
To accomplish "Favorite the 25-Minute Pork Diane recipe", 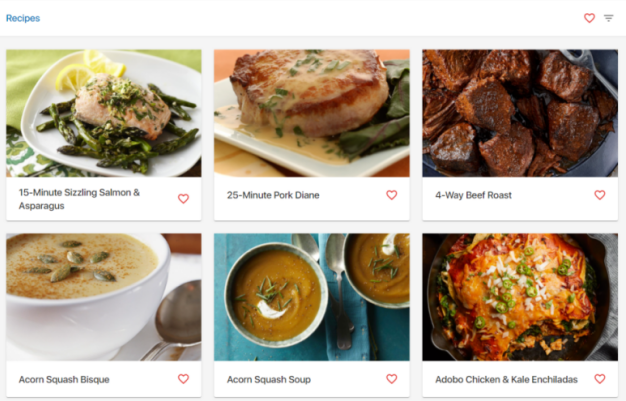I will (x=392, y=195).
